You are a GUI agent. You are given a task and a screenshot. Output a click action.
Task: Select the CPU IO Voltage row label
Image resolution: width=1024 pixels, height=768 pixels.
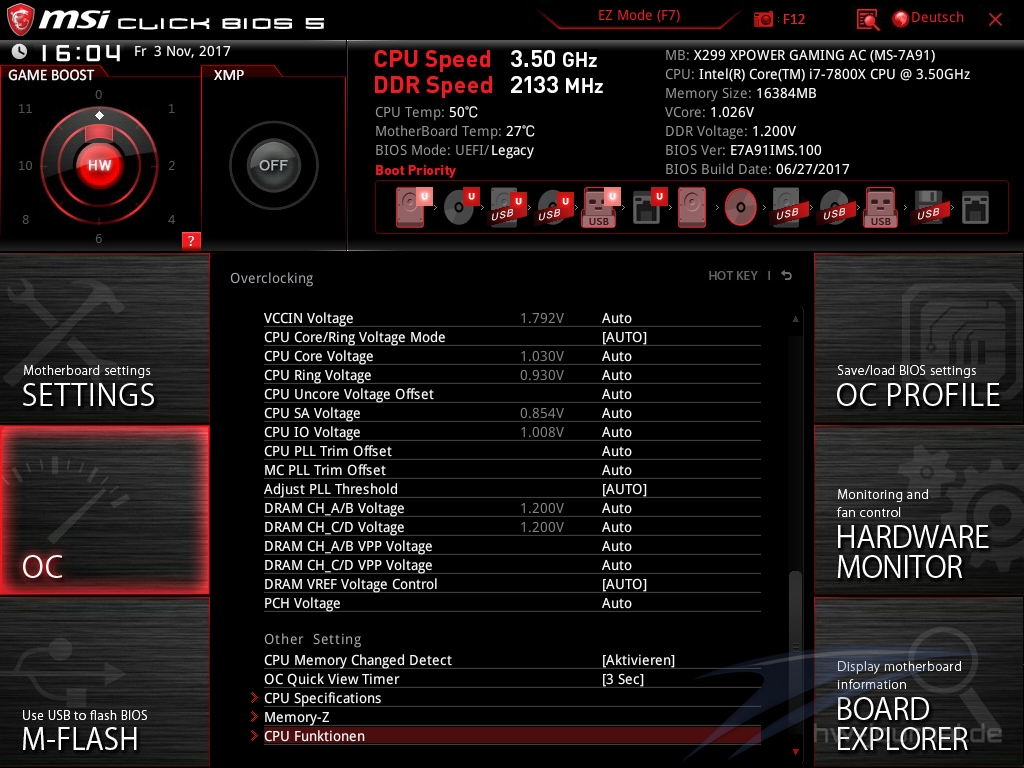click(312, 432)
